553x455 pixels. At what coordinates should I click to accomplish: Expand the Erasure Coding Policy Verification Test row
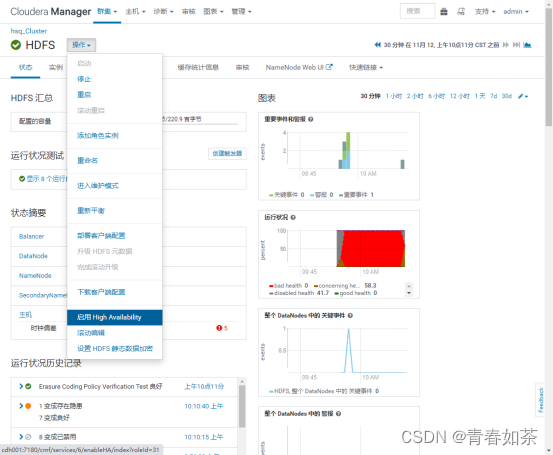[x=22, y=386]
